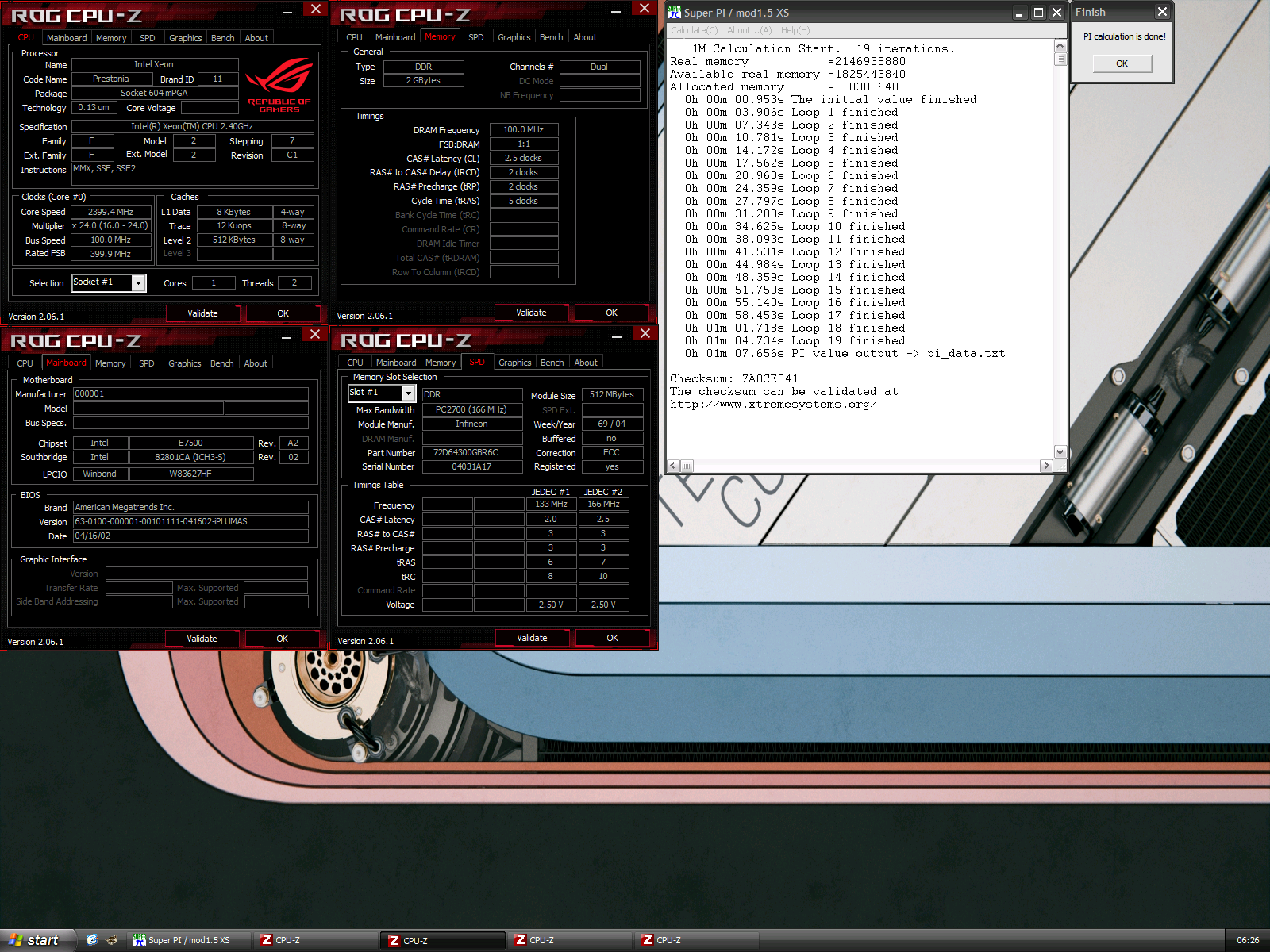Close the Super PI window

pos(1056,13)
